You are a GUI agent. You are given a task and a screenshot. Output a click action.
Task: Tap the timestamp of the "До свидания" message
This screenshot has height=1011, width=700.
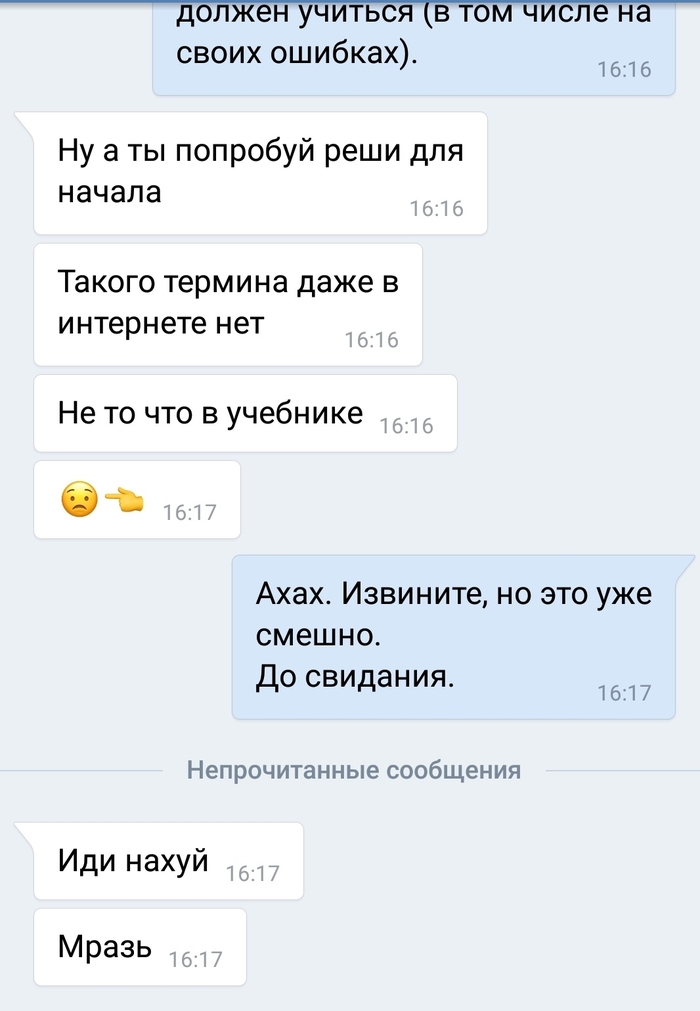pos(624,693)
